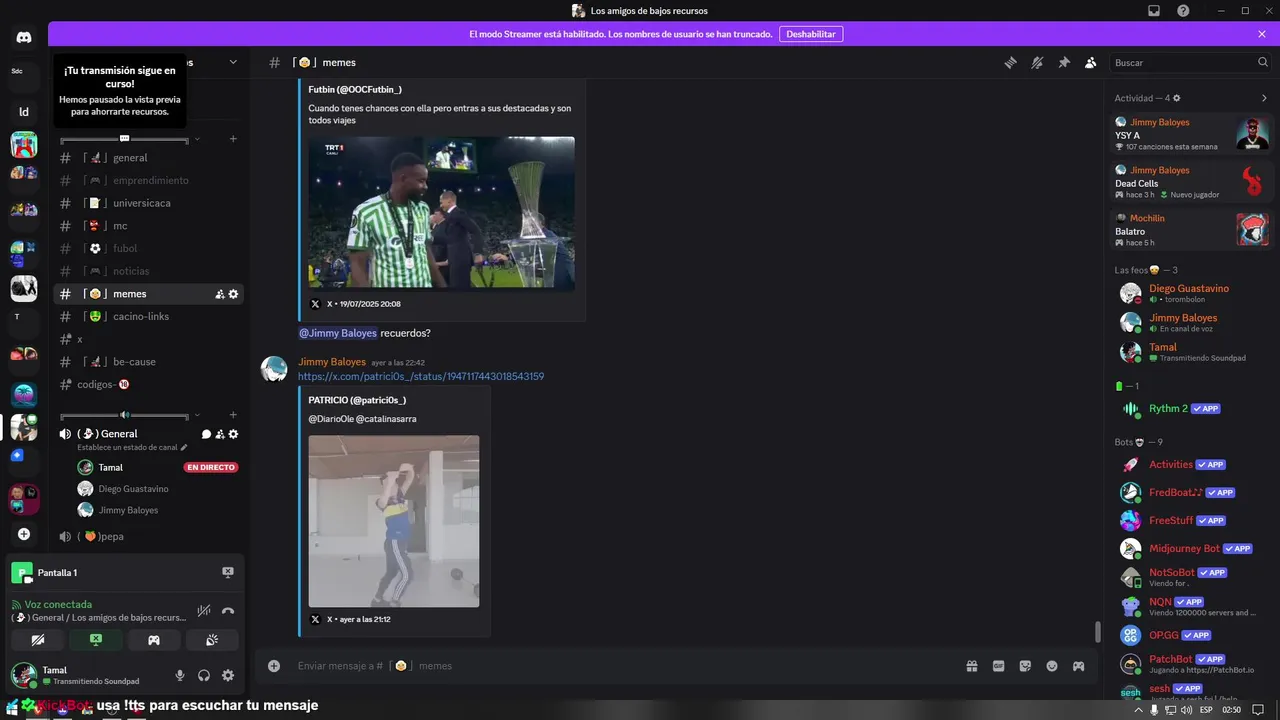
Task: Open the PATRICIO tweet video thumbnail
Action: coord(394,521)
